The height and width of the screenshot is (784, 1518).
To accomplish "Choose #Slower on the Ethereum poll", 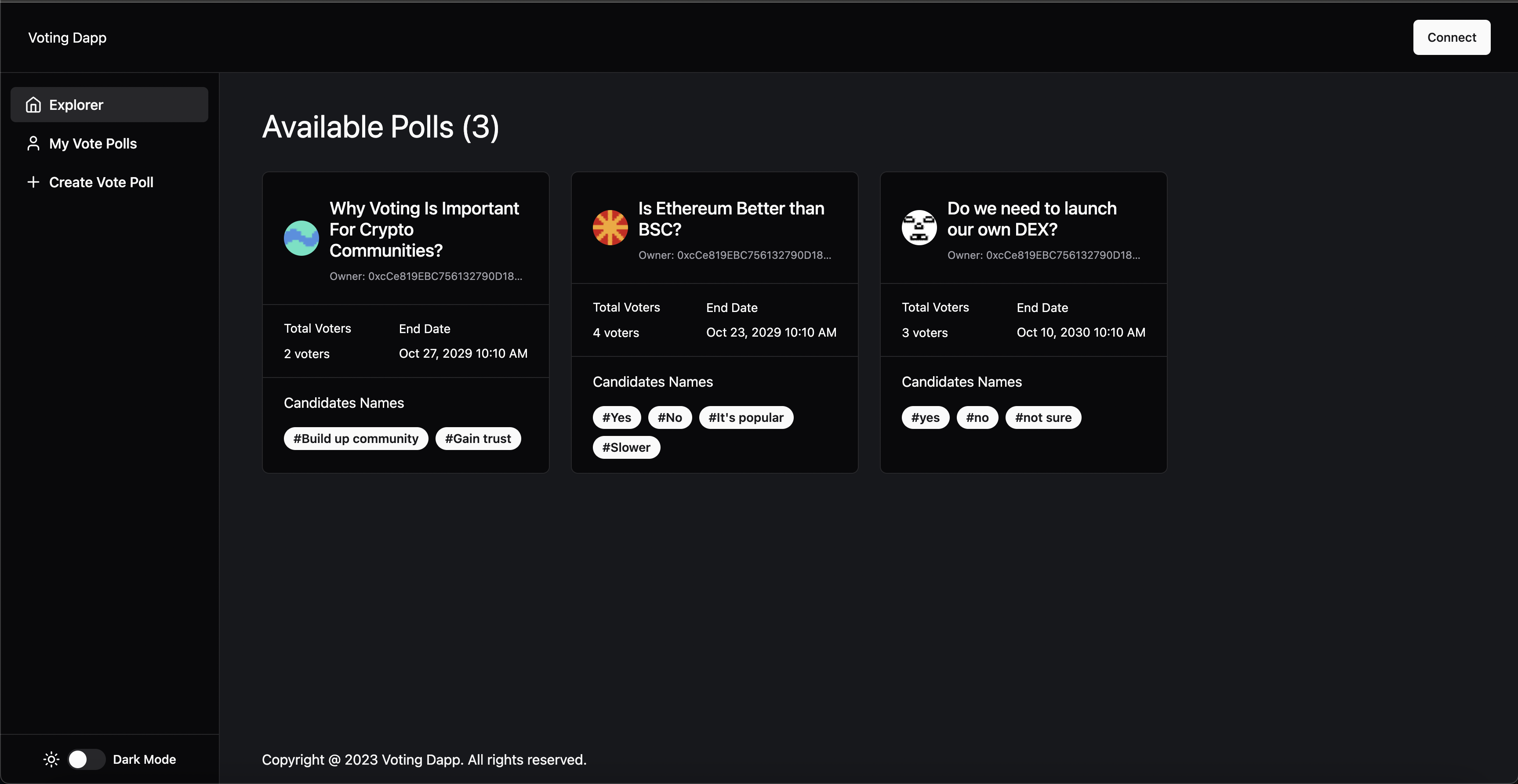I will [x=626, y=447].
